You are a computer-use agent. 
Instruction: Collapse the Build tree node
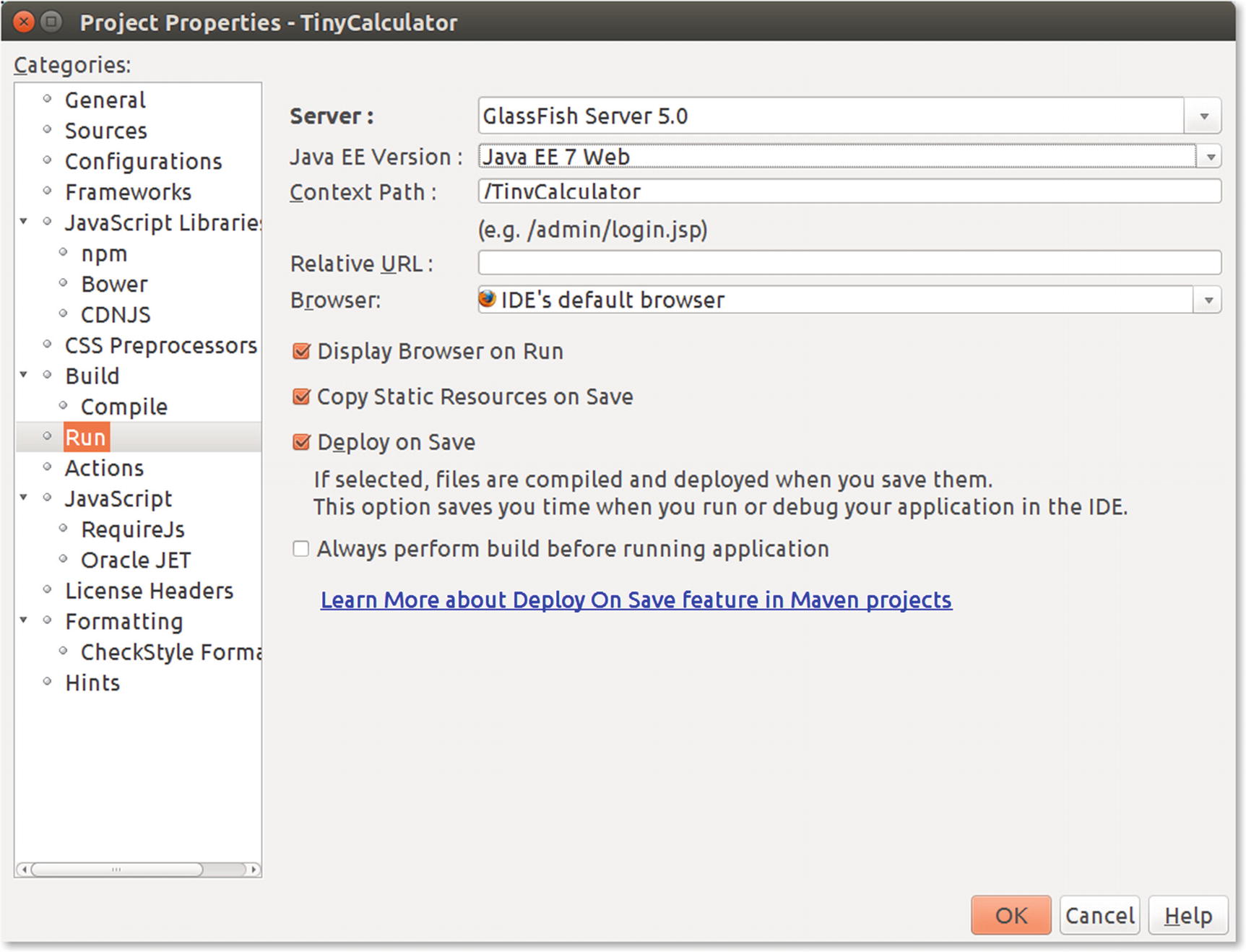point(24,374)
